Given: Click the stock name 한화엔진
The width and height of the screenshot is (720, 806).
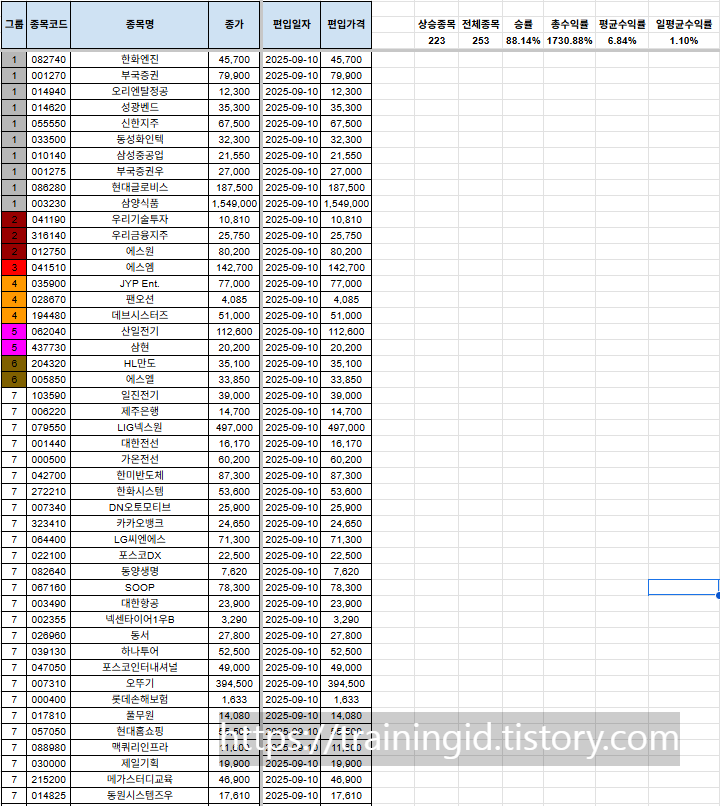Looking at the screenshot, I should [139, 60].
